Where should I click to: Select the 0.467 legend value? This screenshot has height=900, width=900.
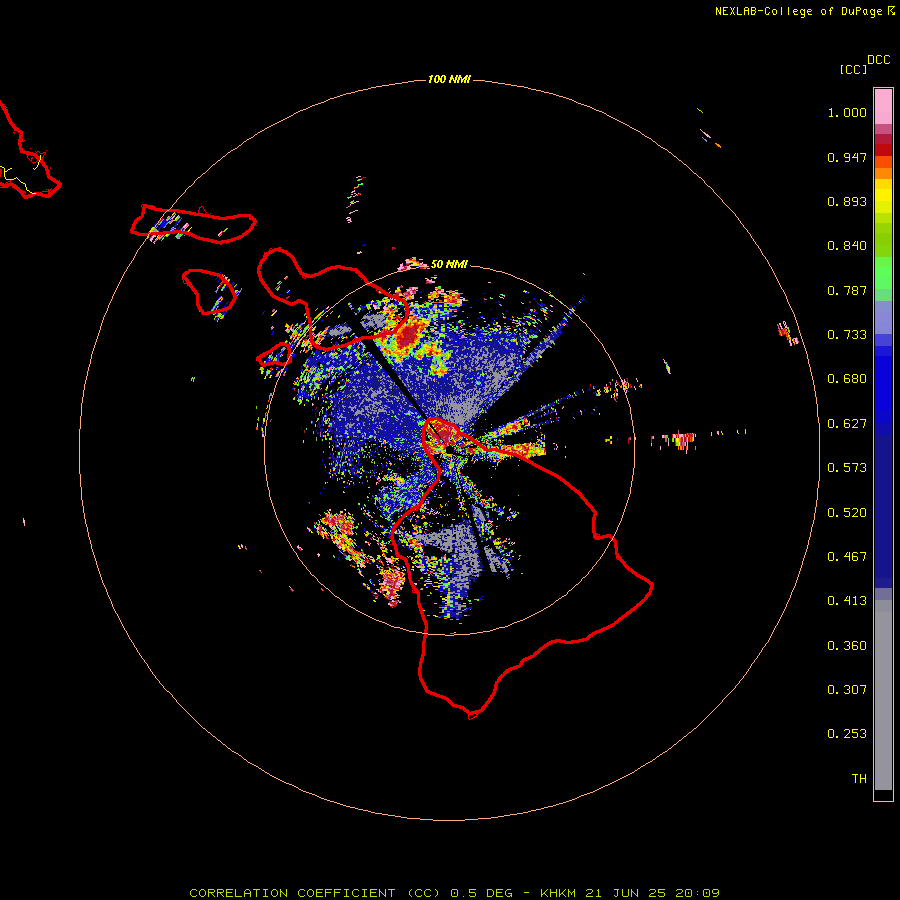[847, 557]
